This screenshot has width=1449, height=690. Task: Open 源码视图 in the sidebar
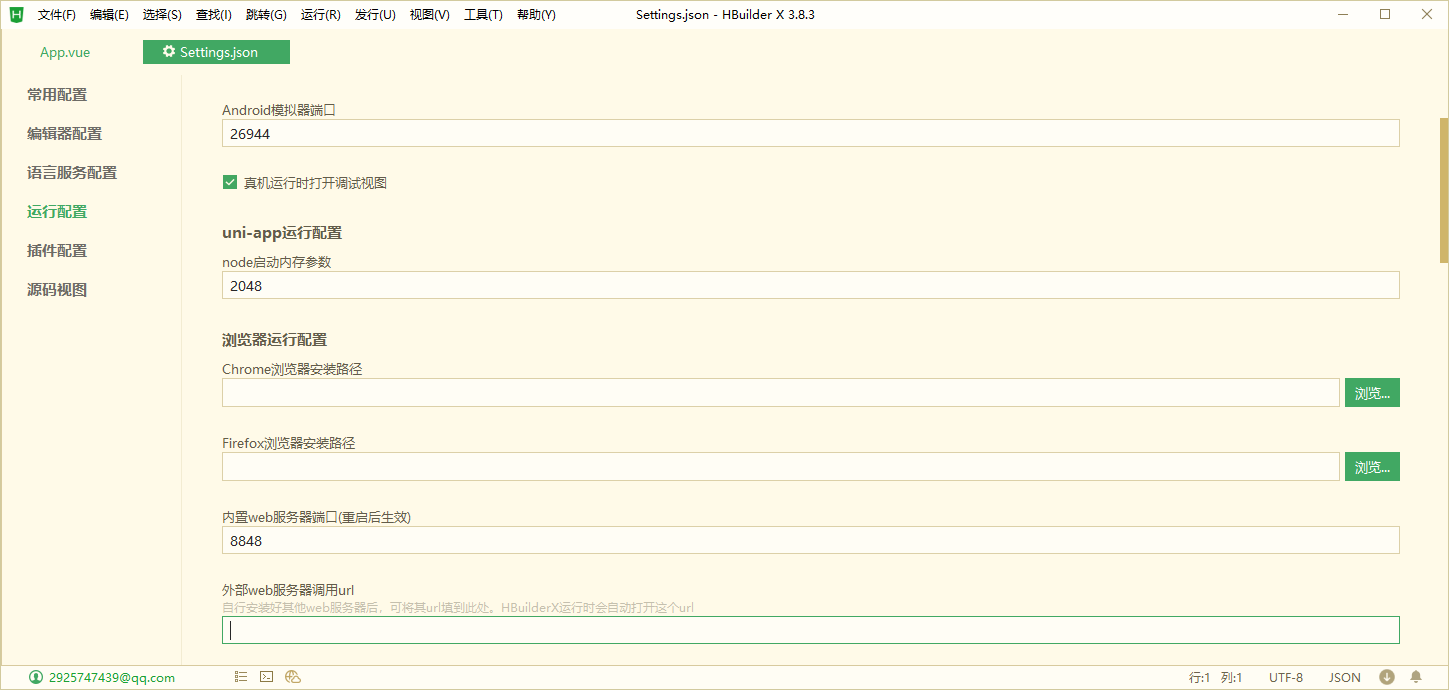[x=57, y=290]
